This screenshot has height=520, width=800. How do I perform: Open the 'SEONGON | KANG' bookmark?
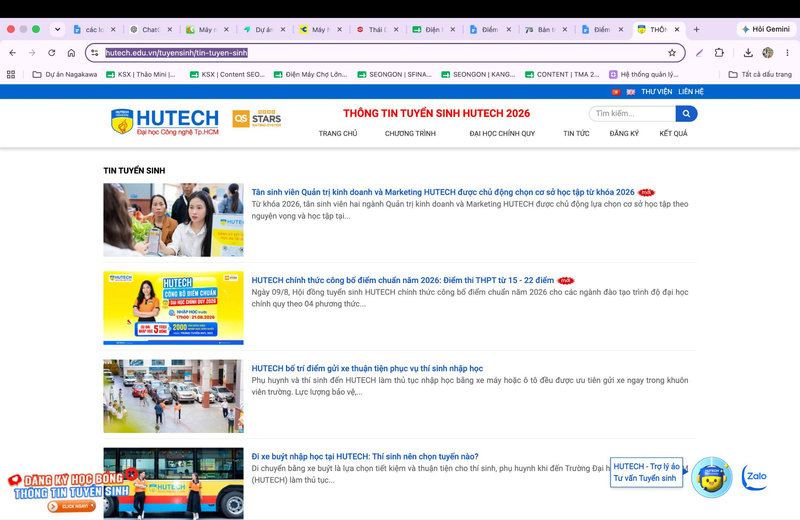click(478, 75)
